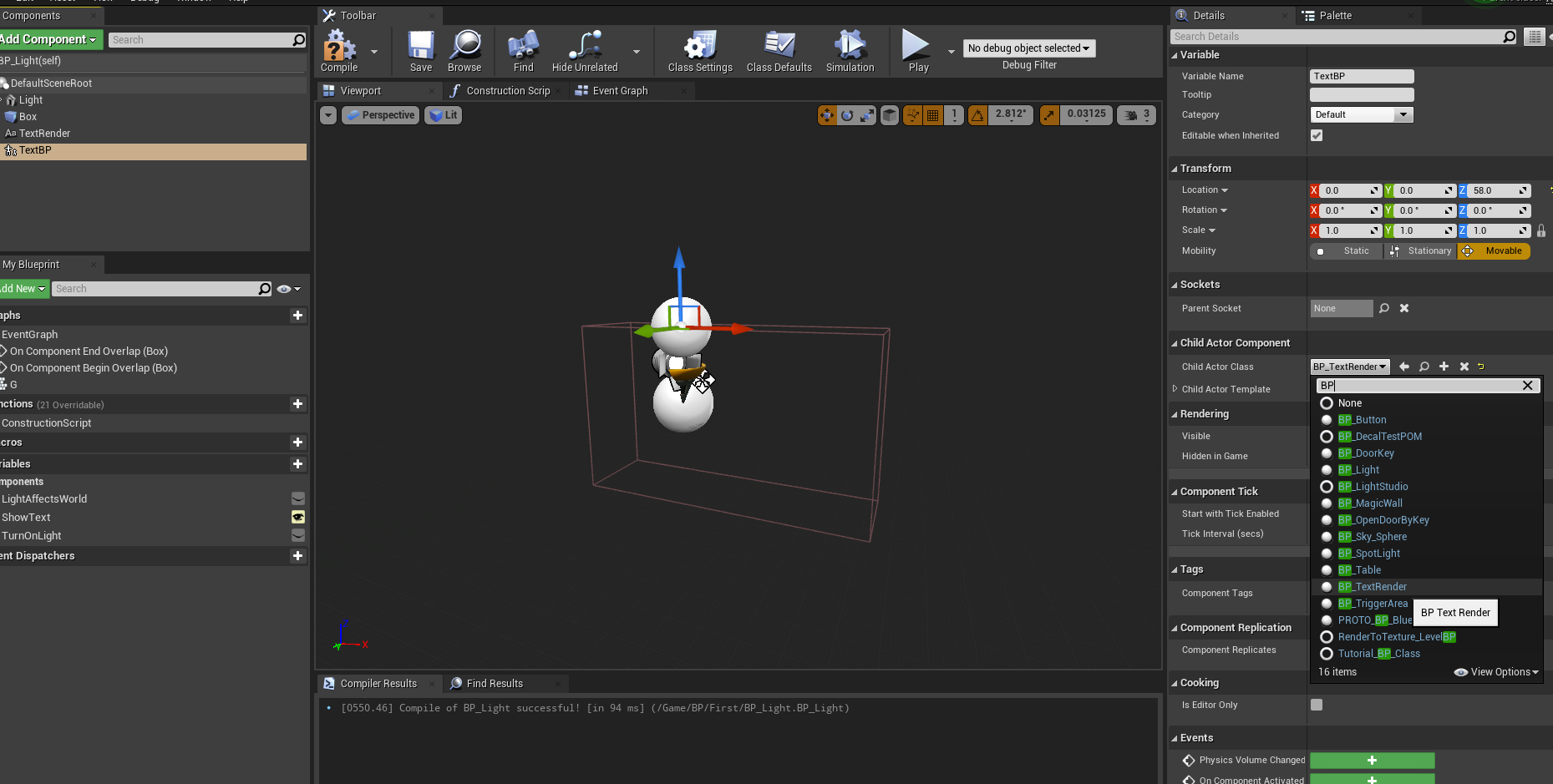Toggle the Editable when Inherited checkbox
The image size is (1553, 784).
(x=1317, y=135)
